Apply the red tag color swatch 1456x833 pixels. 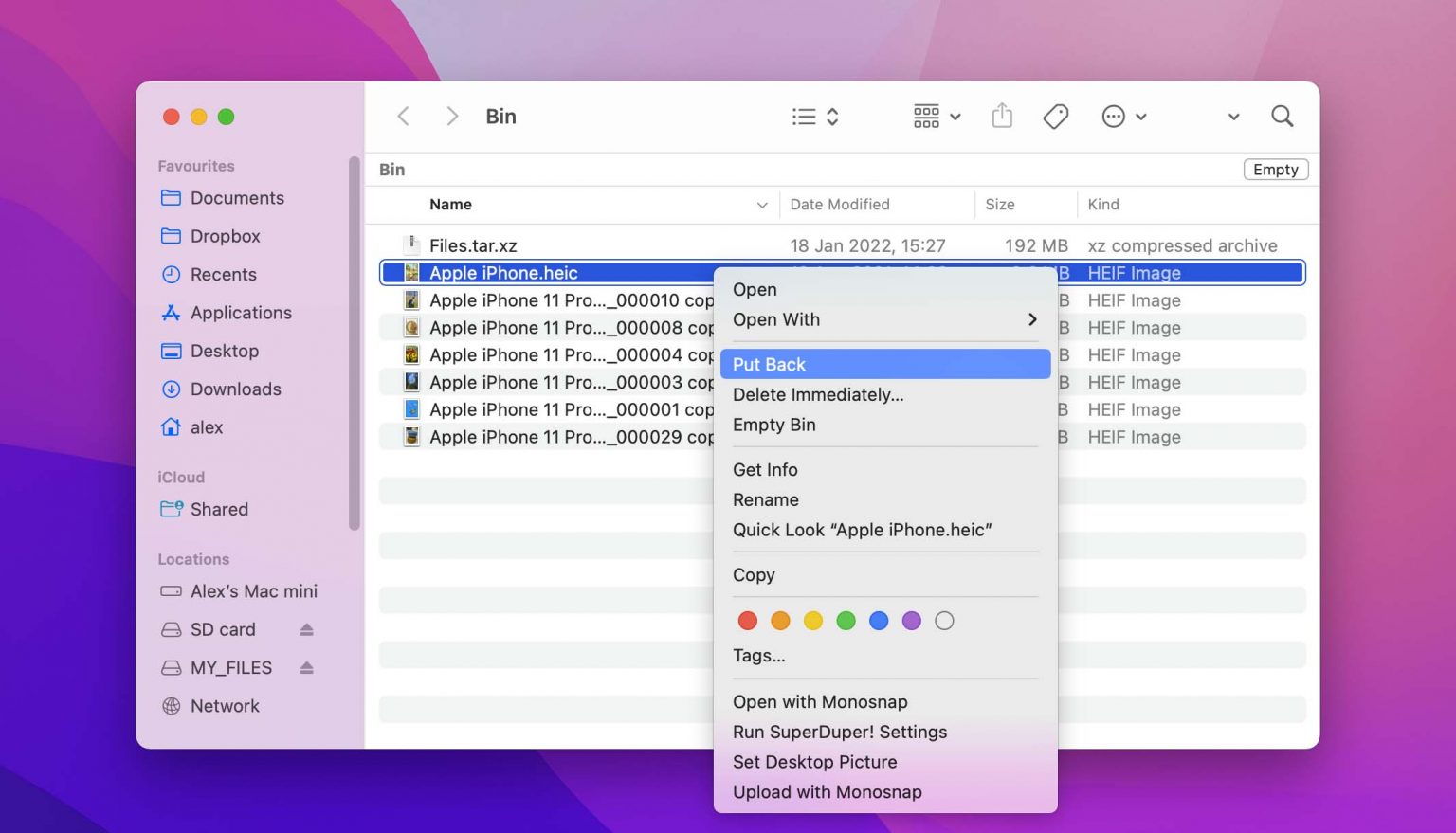tap(747, 621)
